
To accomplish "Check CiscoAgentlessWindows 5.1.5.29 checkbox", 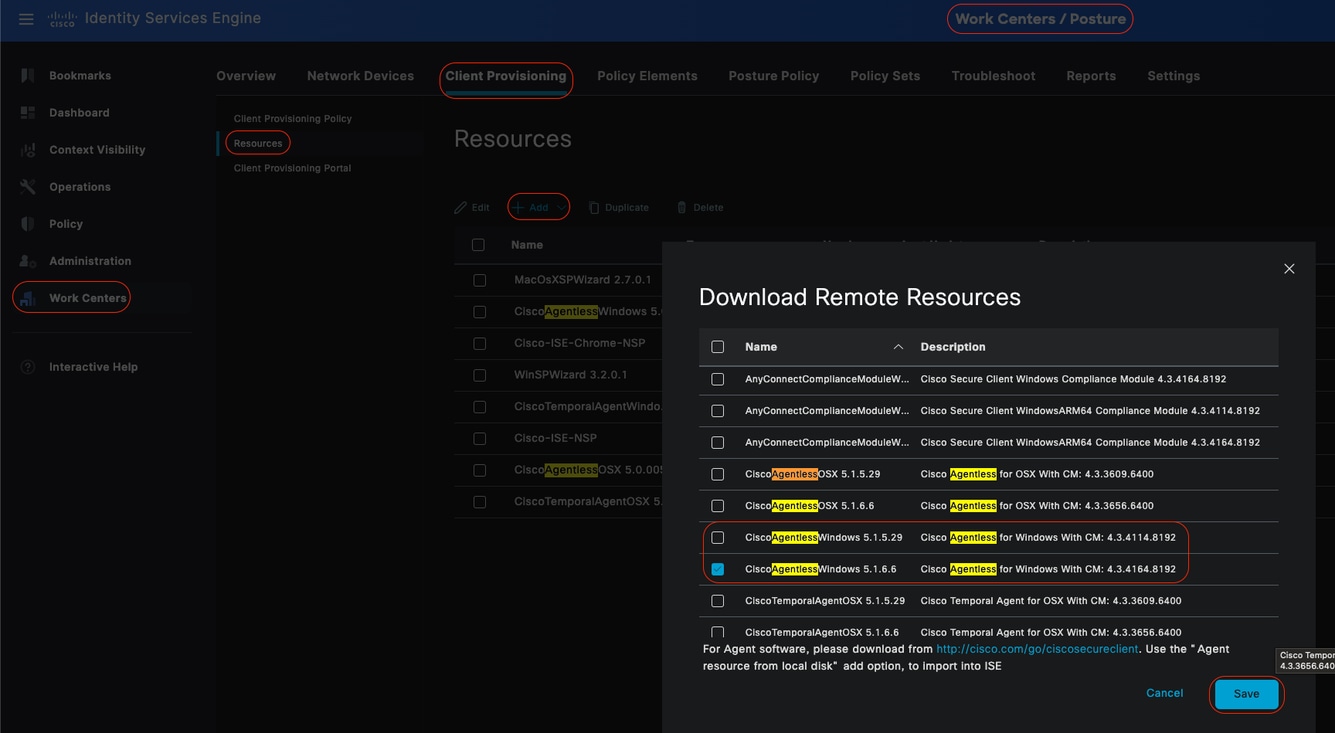I will [717, 538].
